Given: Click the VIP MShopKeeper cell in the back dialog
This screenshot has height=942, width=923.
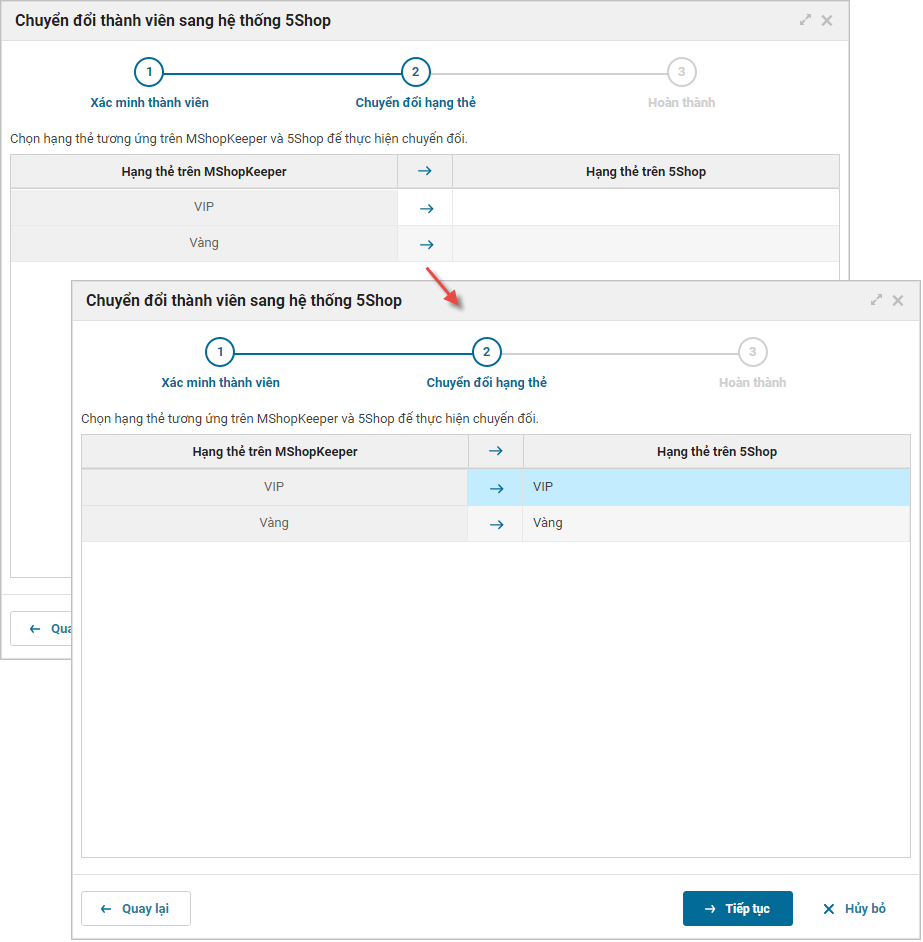Looking at the screenshot, I should point(204,207).
